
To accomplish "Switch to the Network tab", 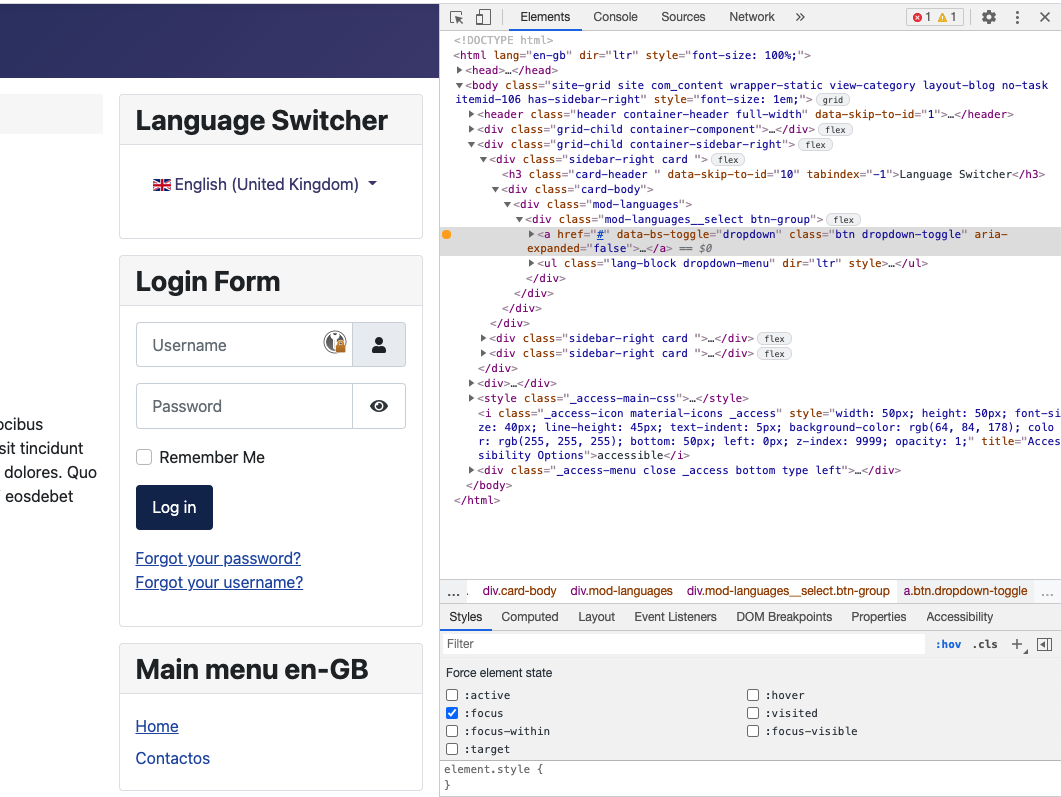I will pos(752,17).
